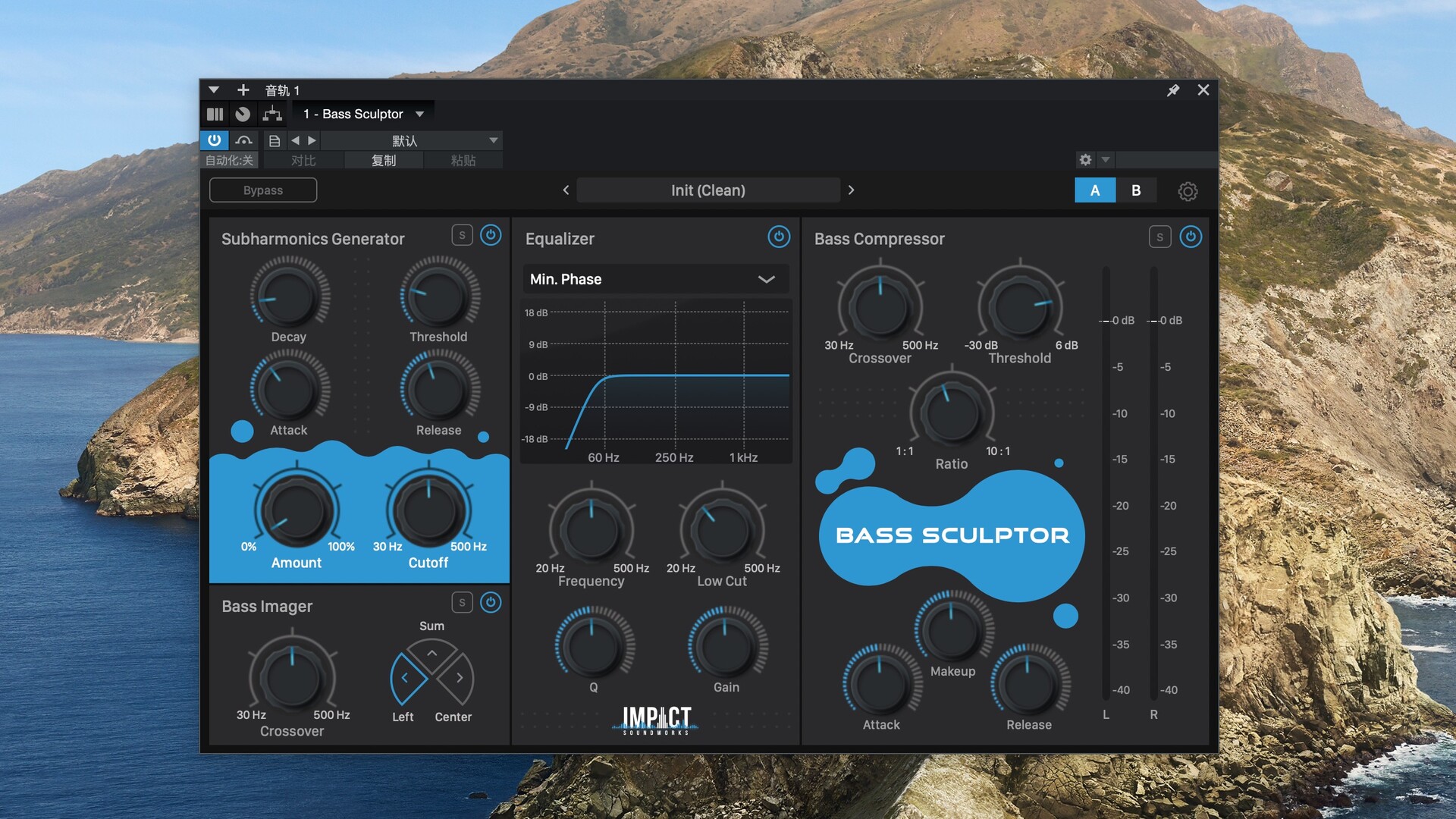Image resolution: width=1456 pixels, height=819 pixels.
Task: Click the EQ response curve display
Action: click(x=657, y=381)
